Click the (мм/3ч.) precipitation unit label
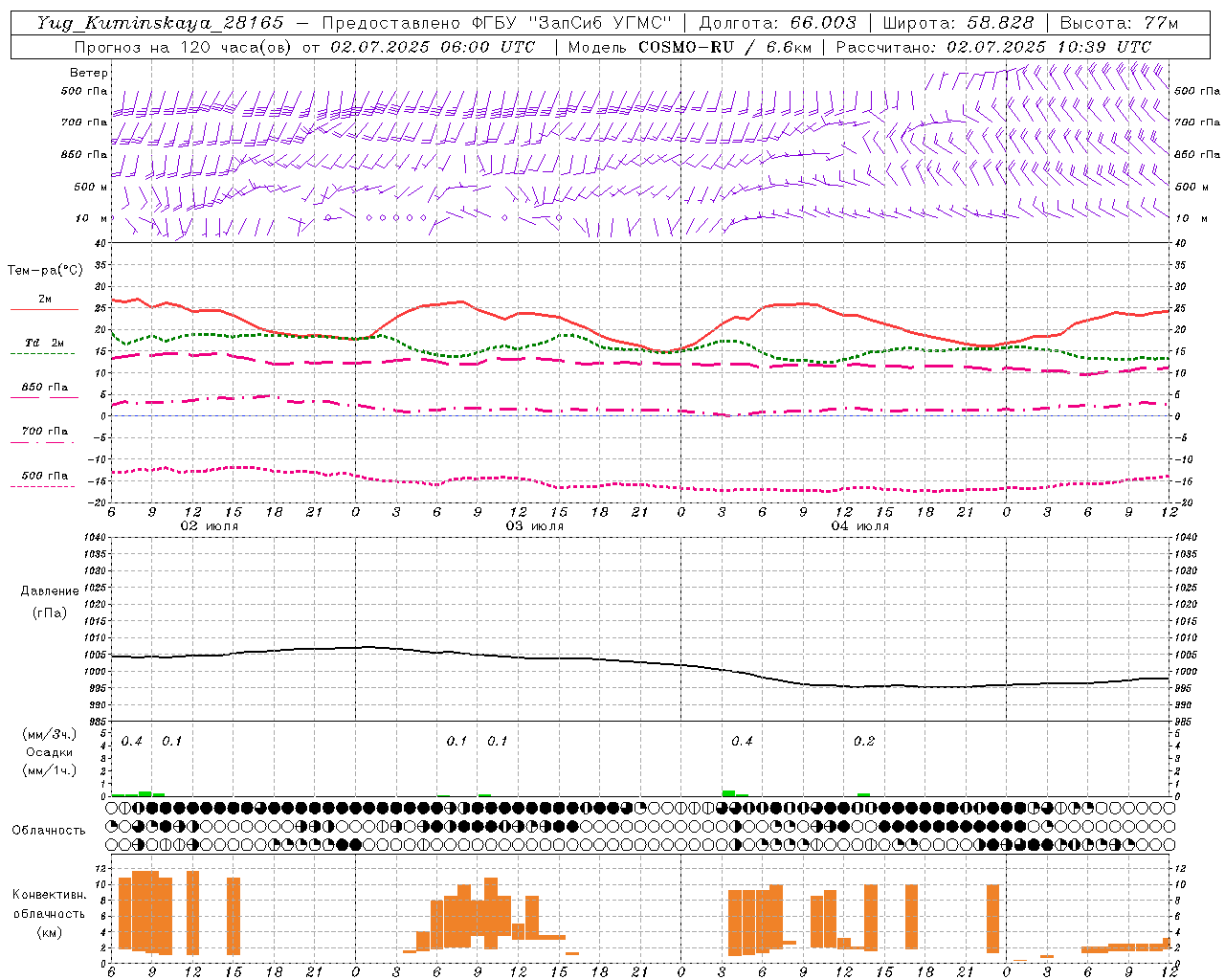Image resolution: width=1225 pixels, height=980 pixels. coord(50,734)
